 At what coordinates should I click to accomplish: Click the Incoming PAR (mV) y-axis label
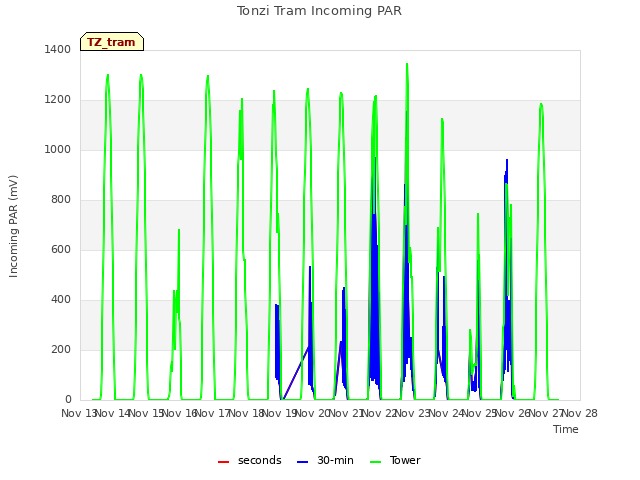point(13,226)
